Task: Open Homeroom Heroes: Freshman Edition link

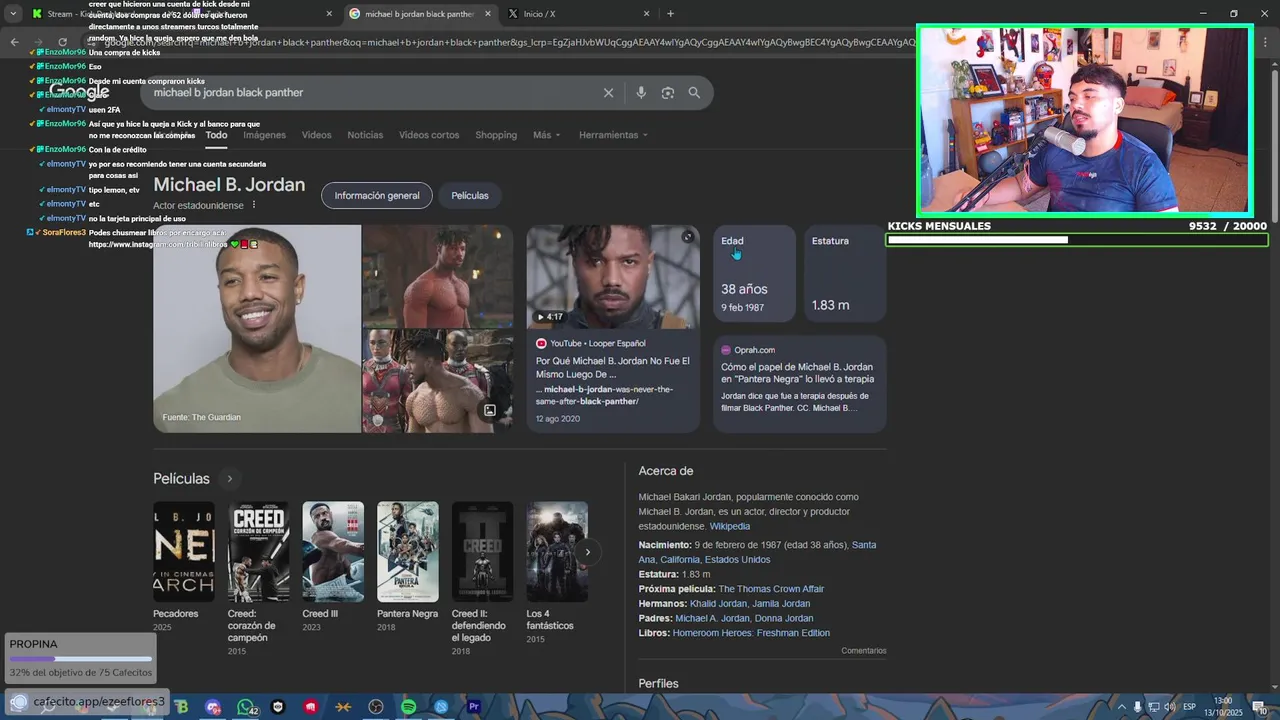Action: click(751, 633)
